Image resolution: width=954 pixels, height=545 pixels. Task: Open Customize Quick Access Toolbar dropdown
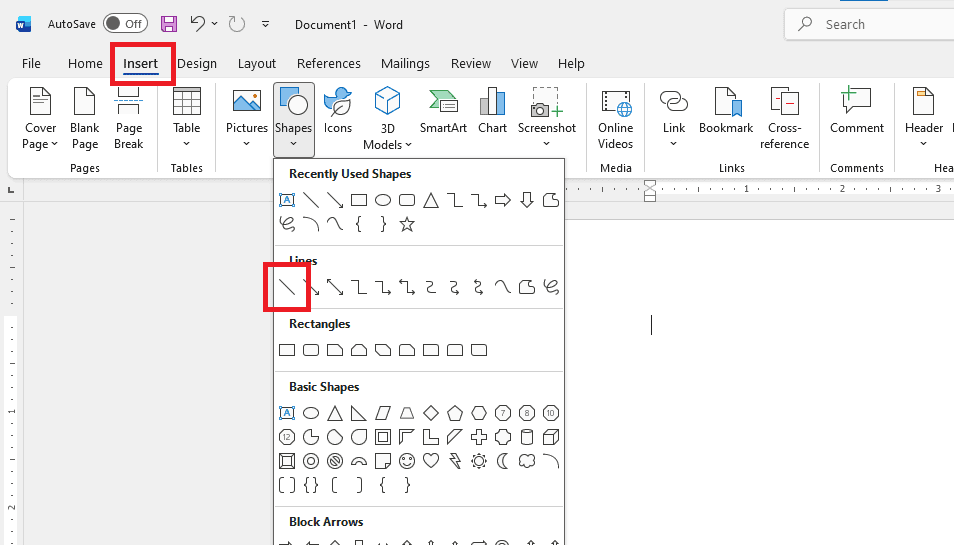point(265,24)
